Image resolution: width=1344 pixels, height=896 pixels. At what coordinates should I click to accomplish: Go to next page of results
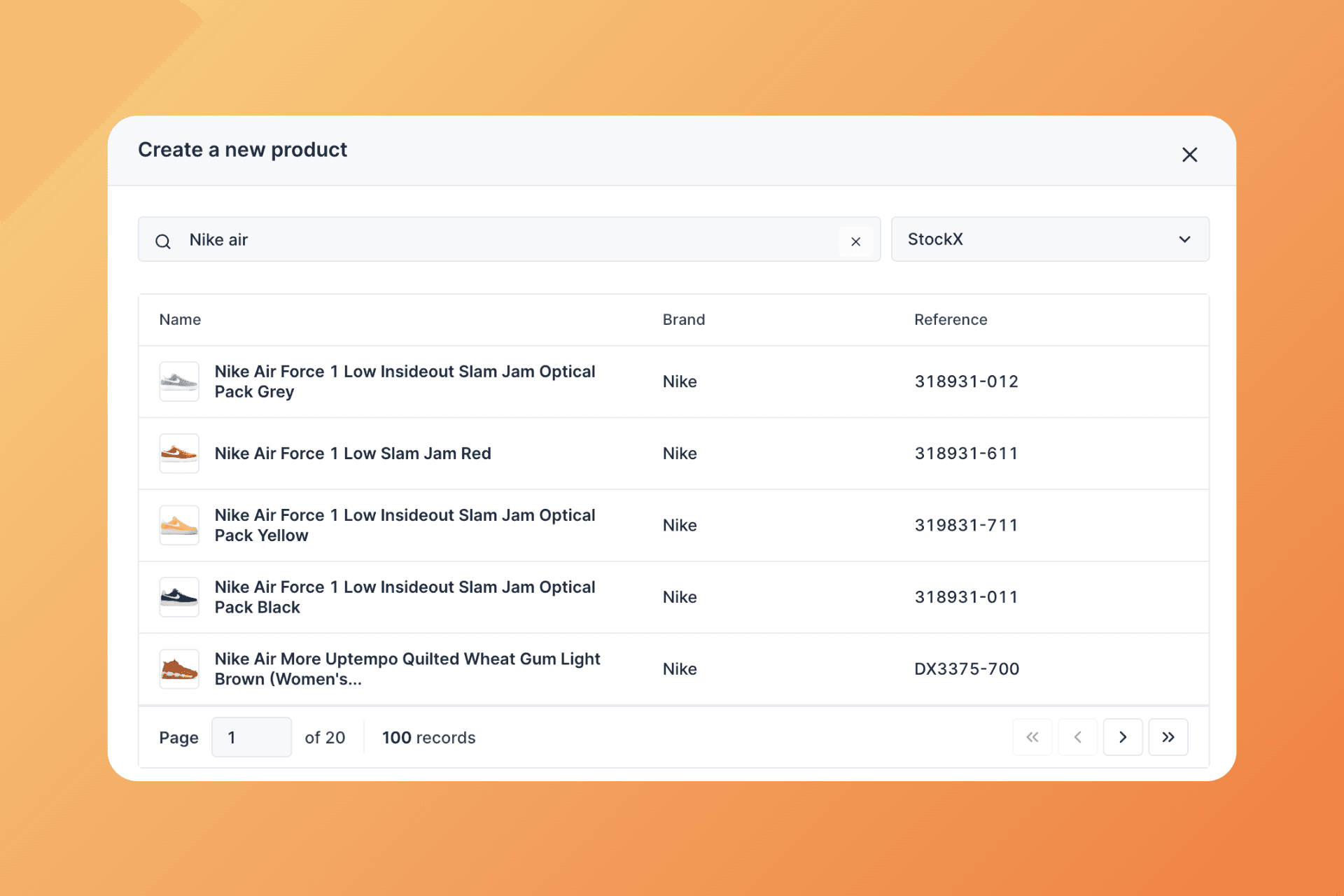(1122, 737)
